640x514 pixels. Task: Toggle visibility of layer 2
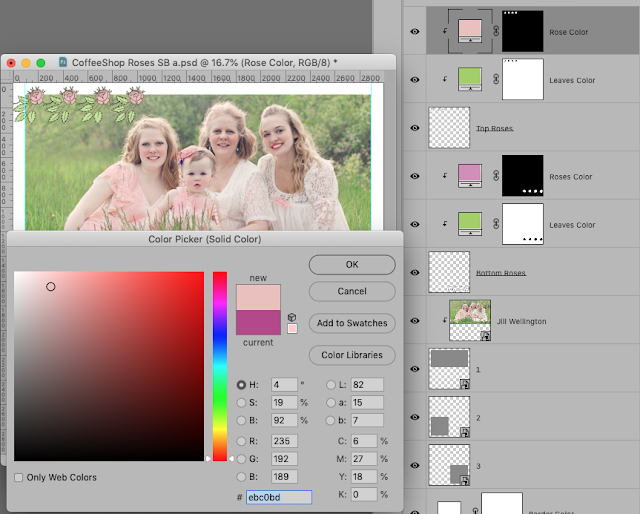[x=415, y=417]
